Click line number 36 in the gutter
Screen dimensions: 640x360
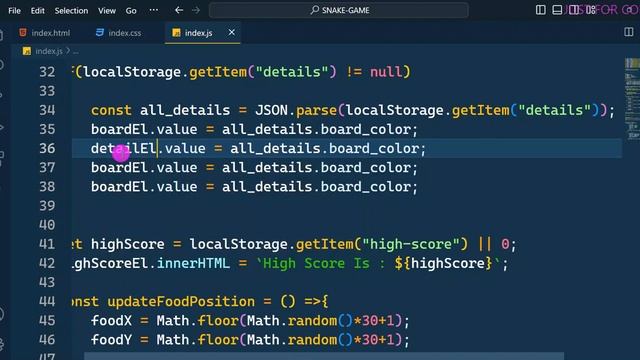pyautogui.click(x=47, y=149)
